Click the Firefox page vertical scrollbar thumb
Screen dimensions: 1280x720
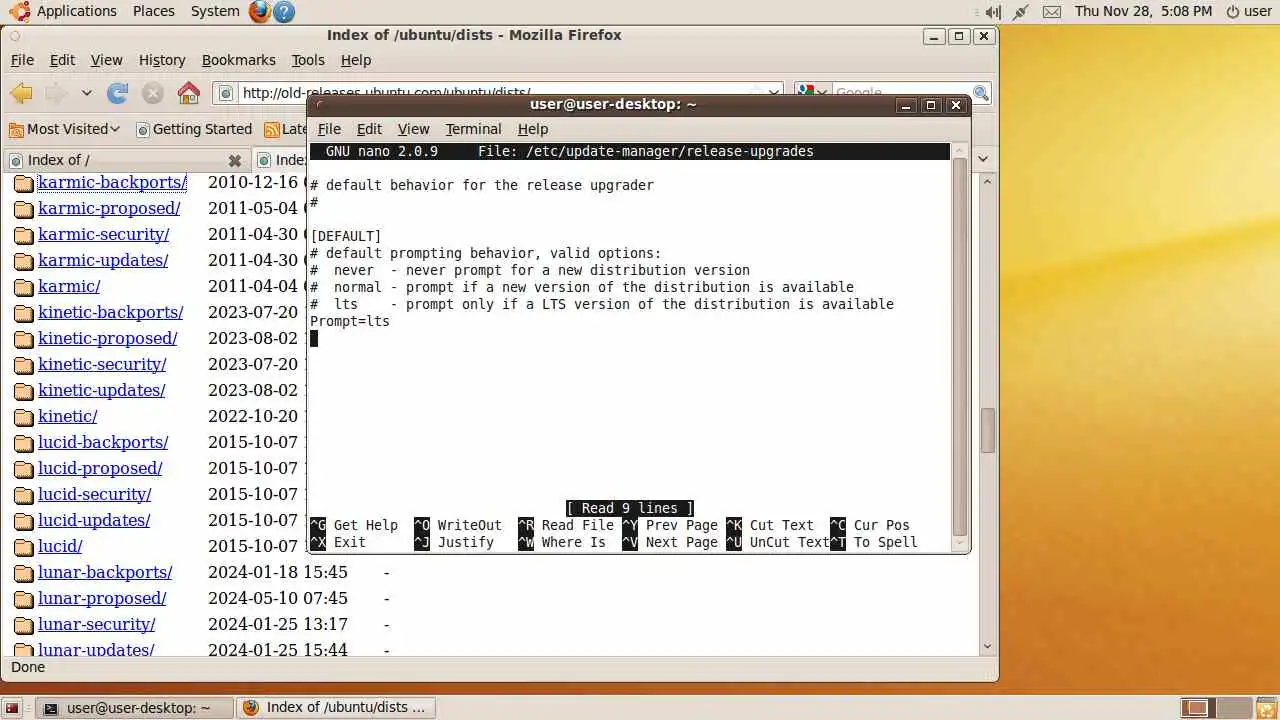(988, 430)
